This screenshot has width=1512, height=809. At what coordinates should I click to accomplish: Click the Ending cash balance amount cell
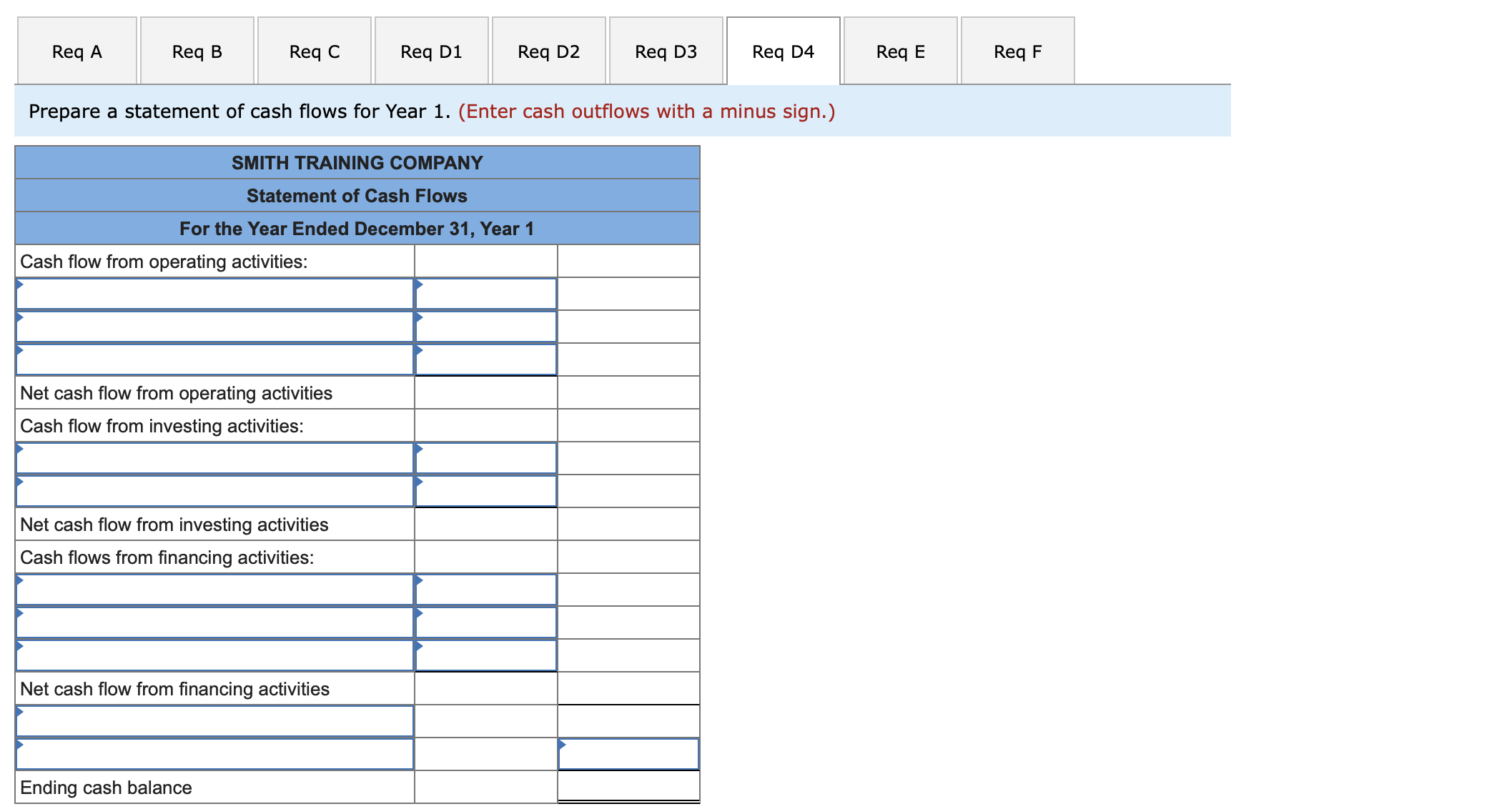click(628, 787)
